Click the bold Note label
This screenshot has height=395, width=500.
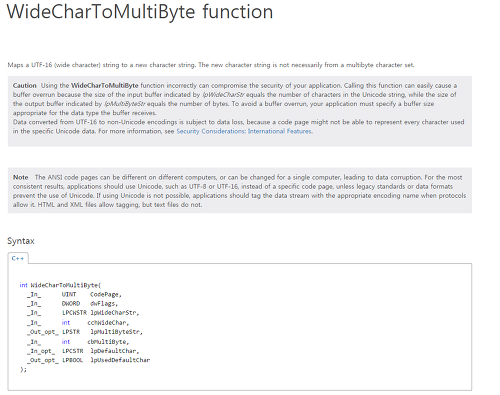pyautogui.click(x=20, y=177)
